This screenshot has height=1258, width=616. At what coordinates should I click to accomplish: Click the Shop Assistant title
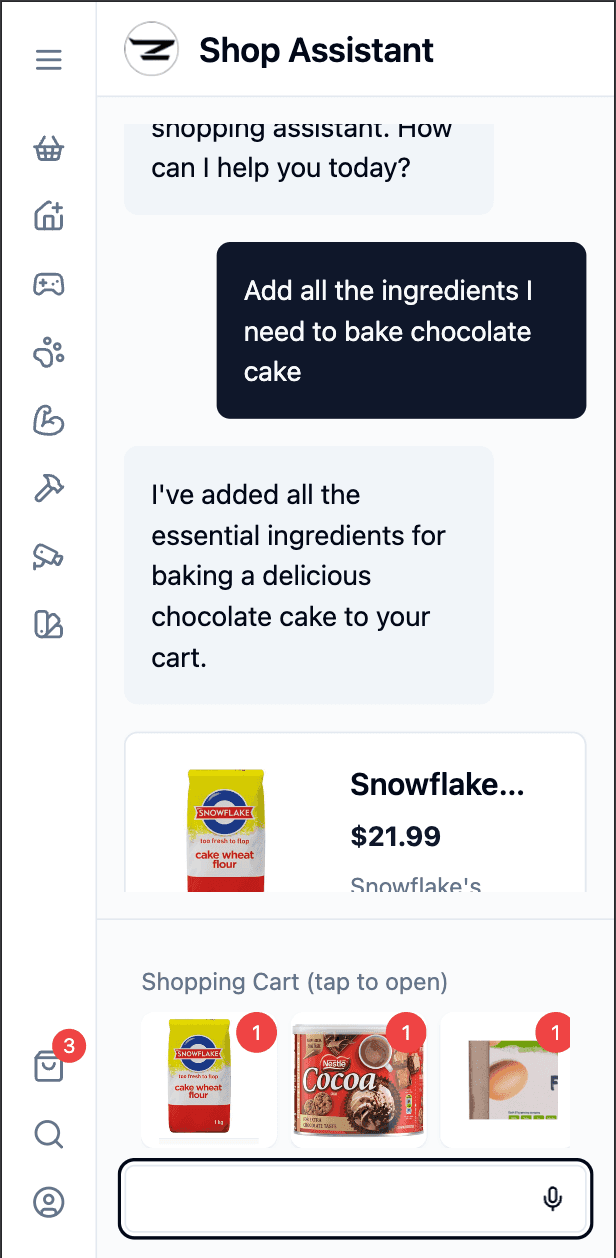tap(317, 49)
